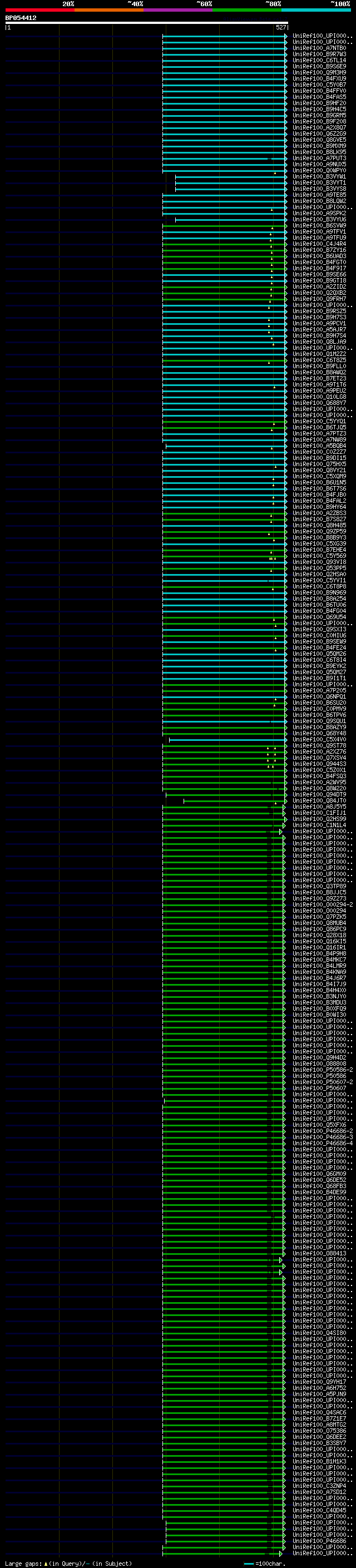Click label UniRef100_B6SVW9
Screen dimensions: 356x1568
[319, 225]
